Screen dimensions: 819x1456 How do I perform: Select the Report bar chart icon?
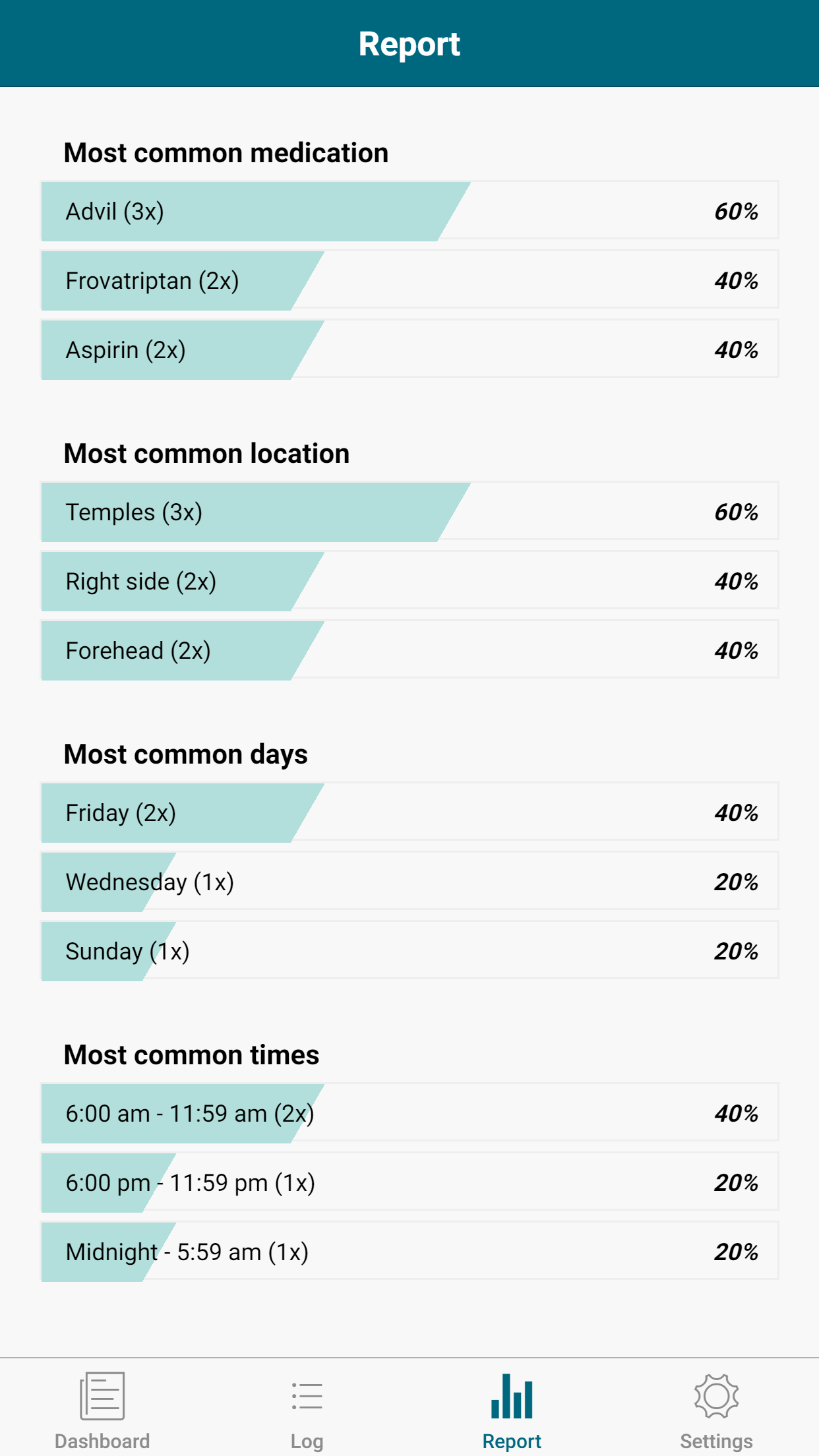(x=512, y=1396)
